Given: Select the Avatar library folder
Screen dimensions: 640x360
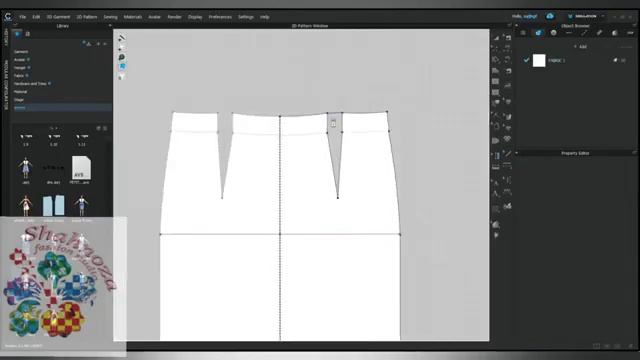Looking at the screenshot, I should point(20,60).
